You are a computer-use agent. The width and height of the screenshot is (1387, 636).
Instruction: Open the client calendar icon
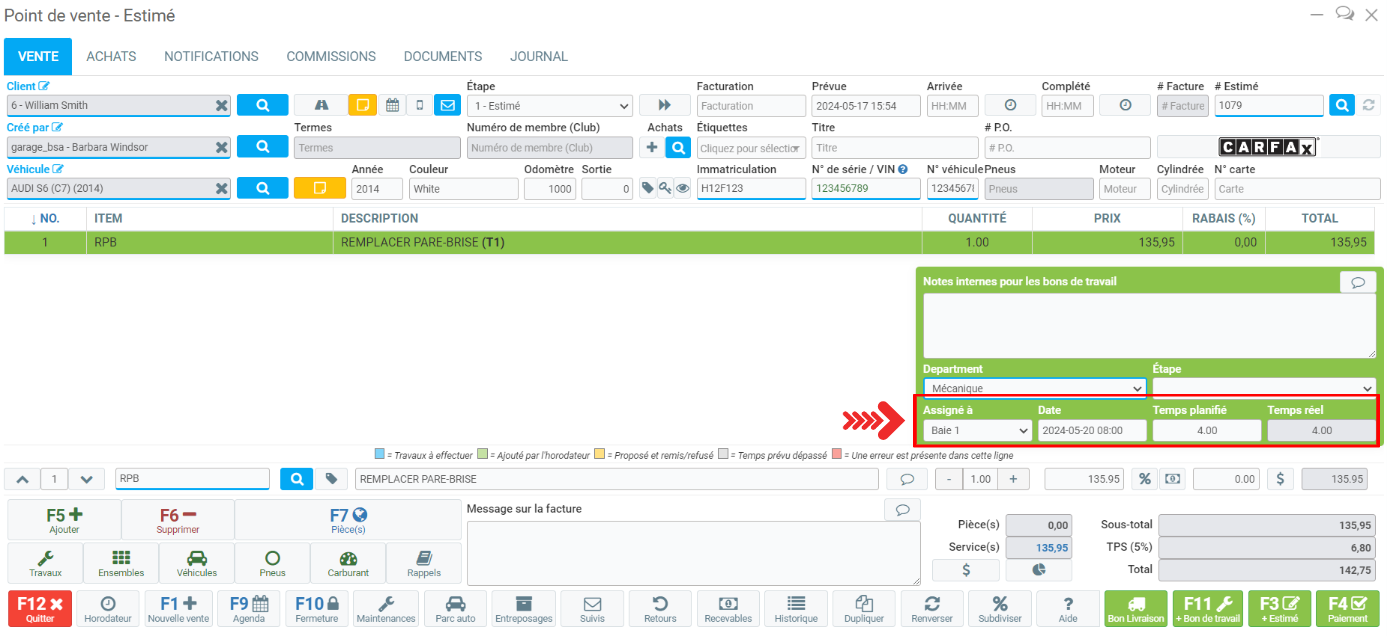coord(392,105)
